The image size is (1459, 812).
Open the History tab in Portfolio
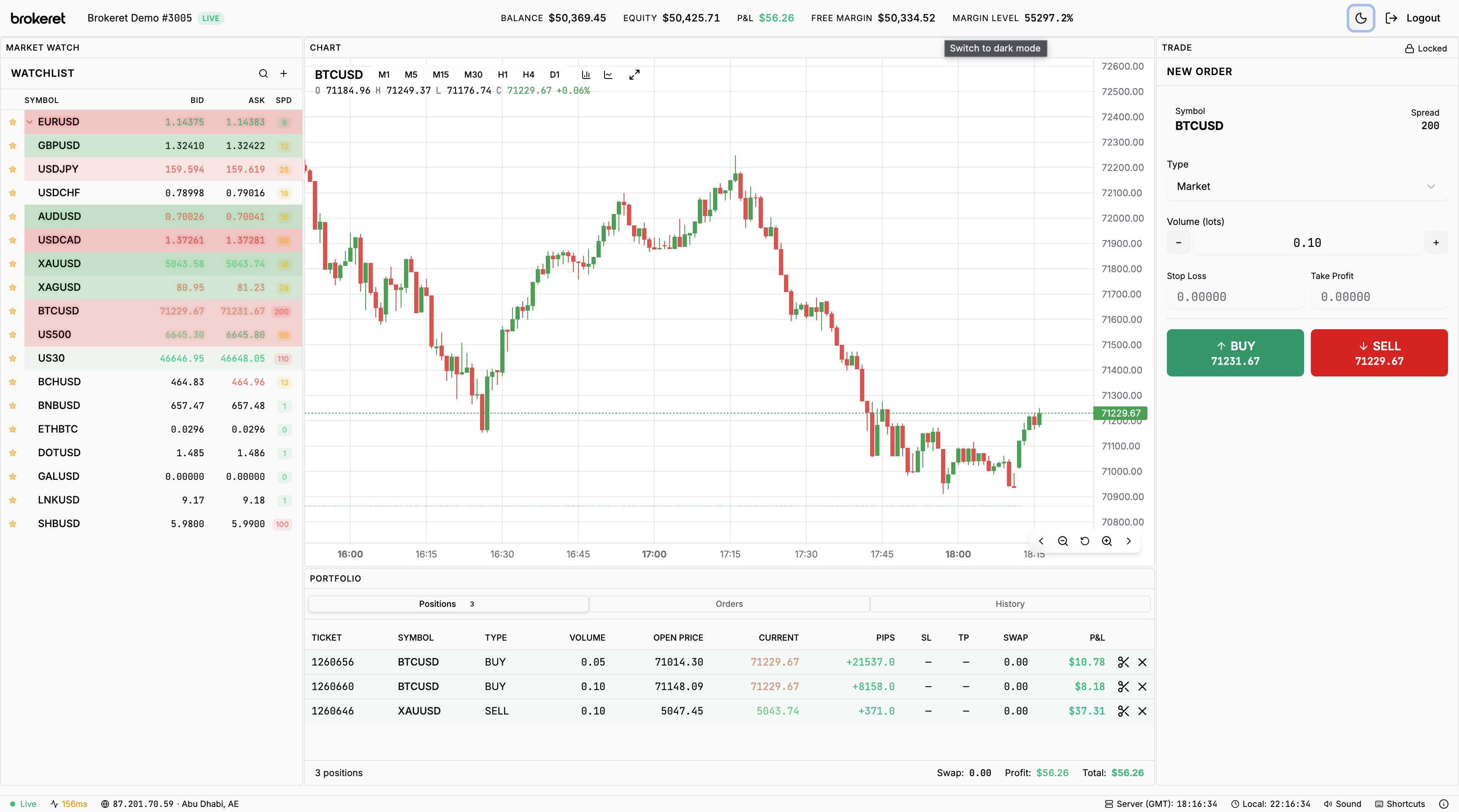pyautogui.click(x=1010, y=604)
